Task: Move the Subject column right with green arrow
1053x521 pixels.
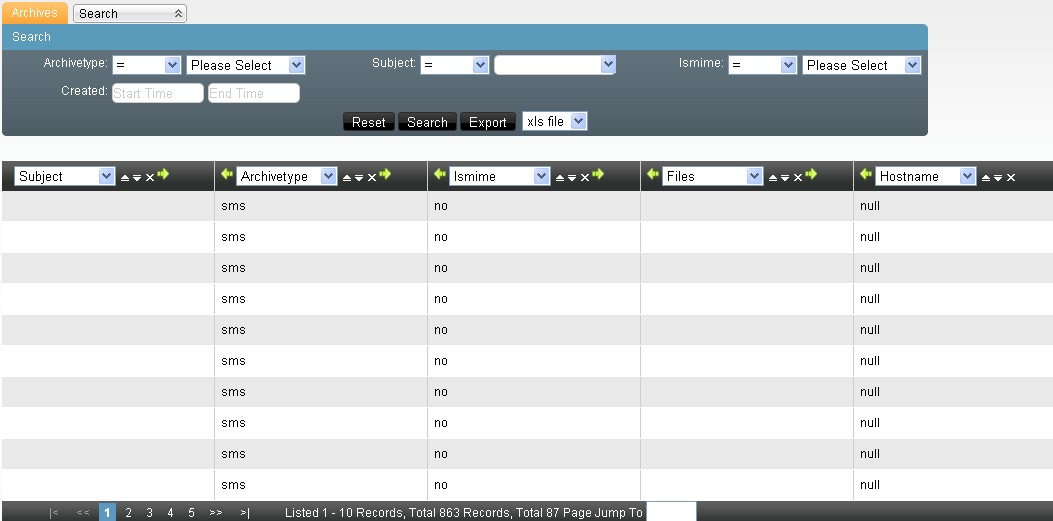Action: click(x=163, y=175)
